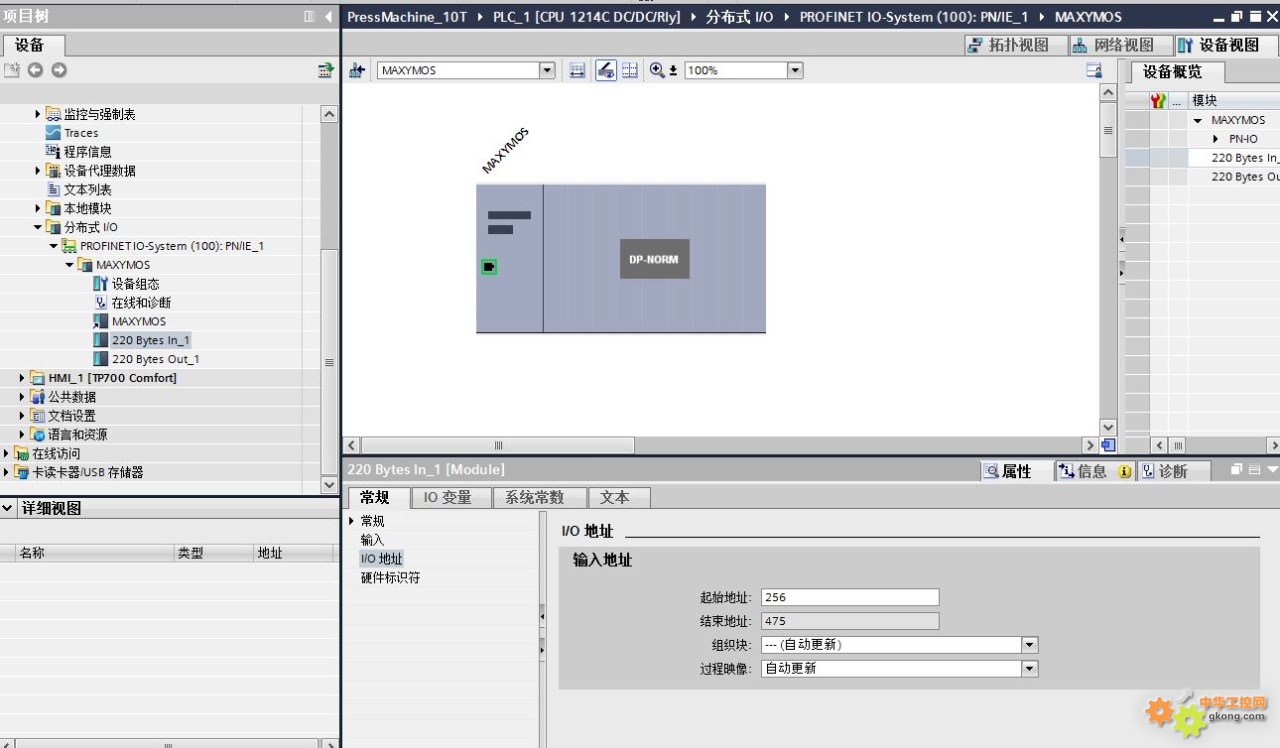Collapse the project tree panel arrow

[328, 17]
